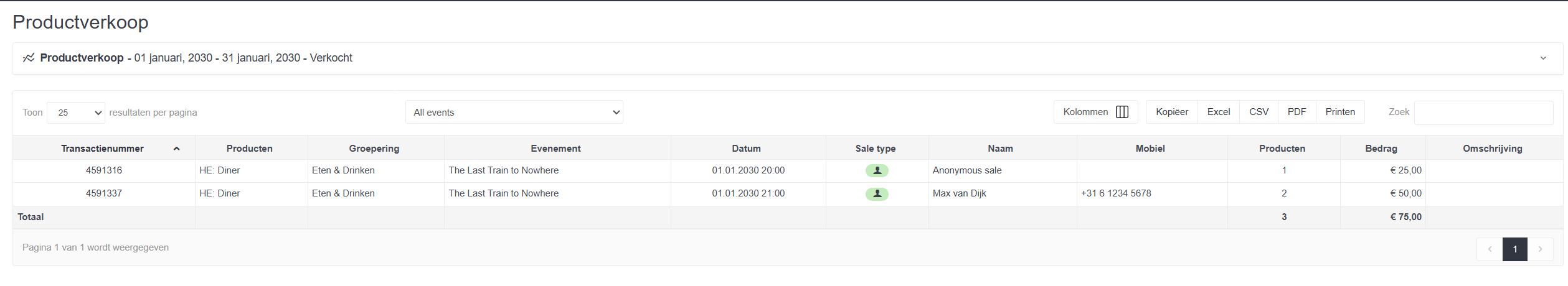Screen dimensions: 1568x286
Task: Open the All events dropdown
Action: point(514,113)
